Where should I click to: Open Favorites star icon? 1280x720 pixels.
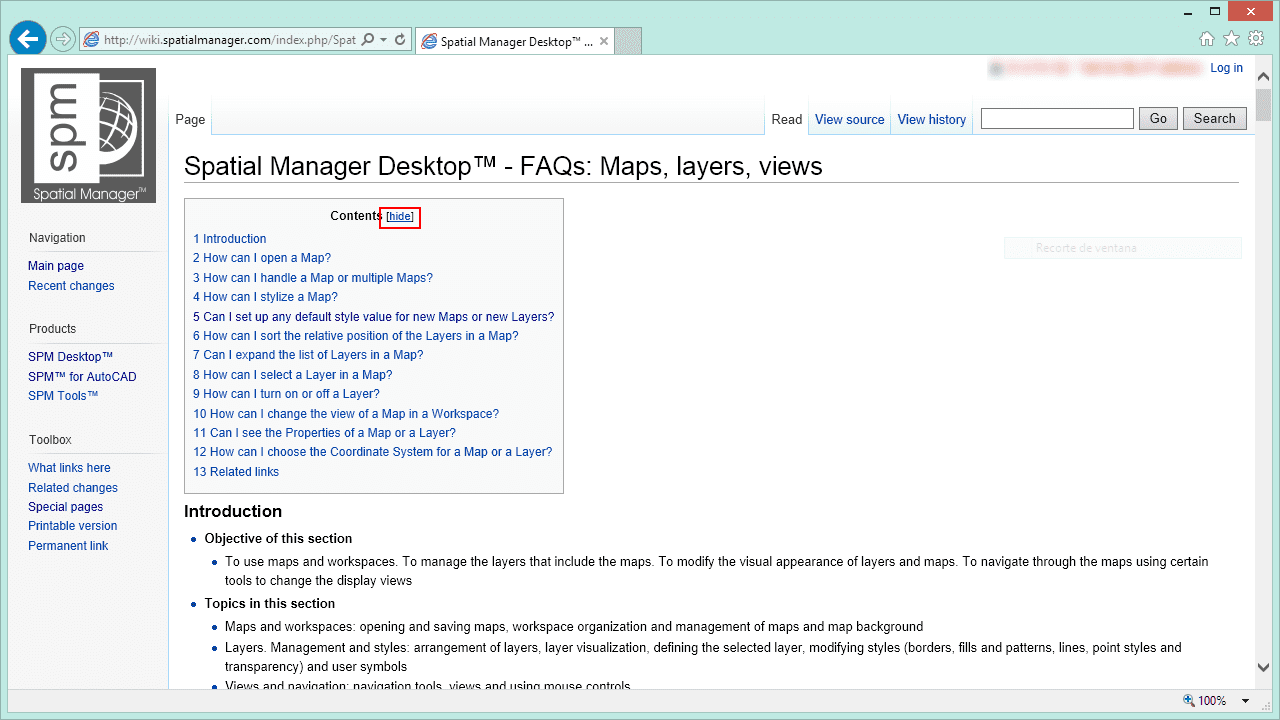[x=1231, y=38]
